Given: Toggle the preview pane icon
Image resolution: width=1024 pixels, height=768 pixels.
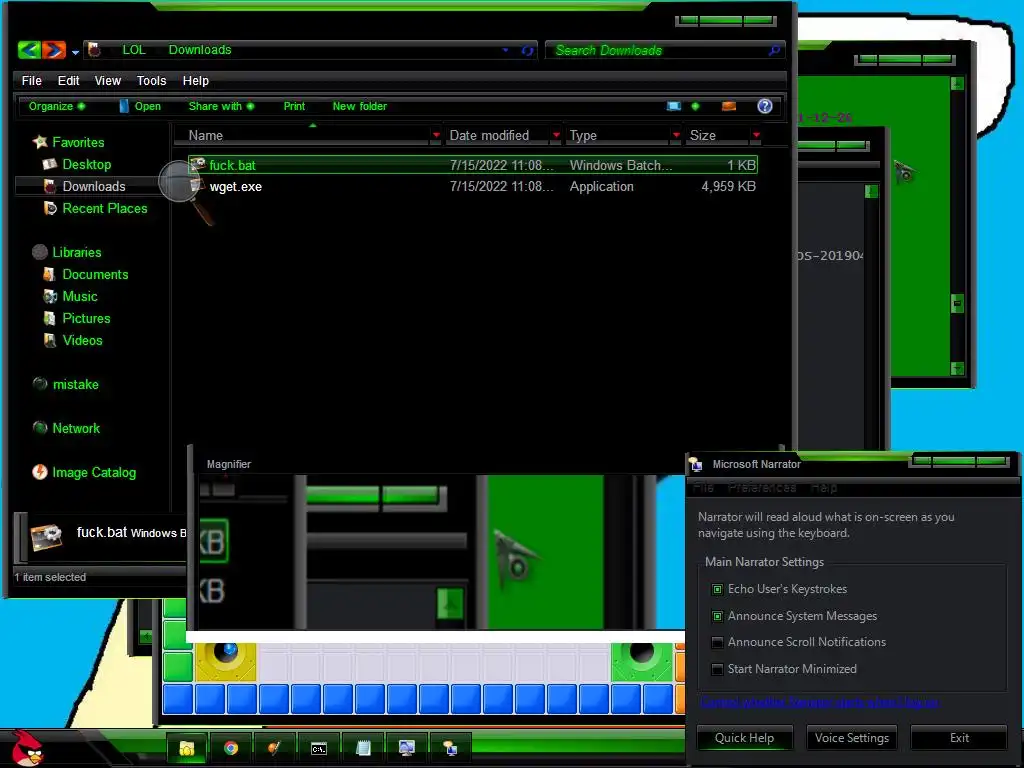Looking at the screenshot, I should coord(729,106).
